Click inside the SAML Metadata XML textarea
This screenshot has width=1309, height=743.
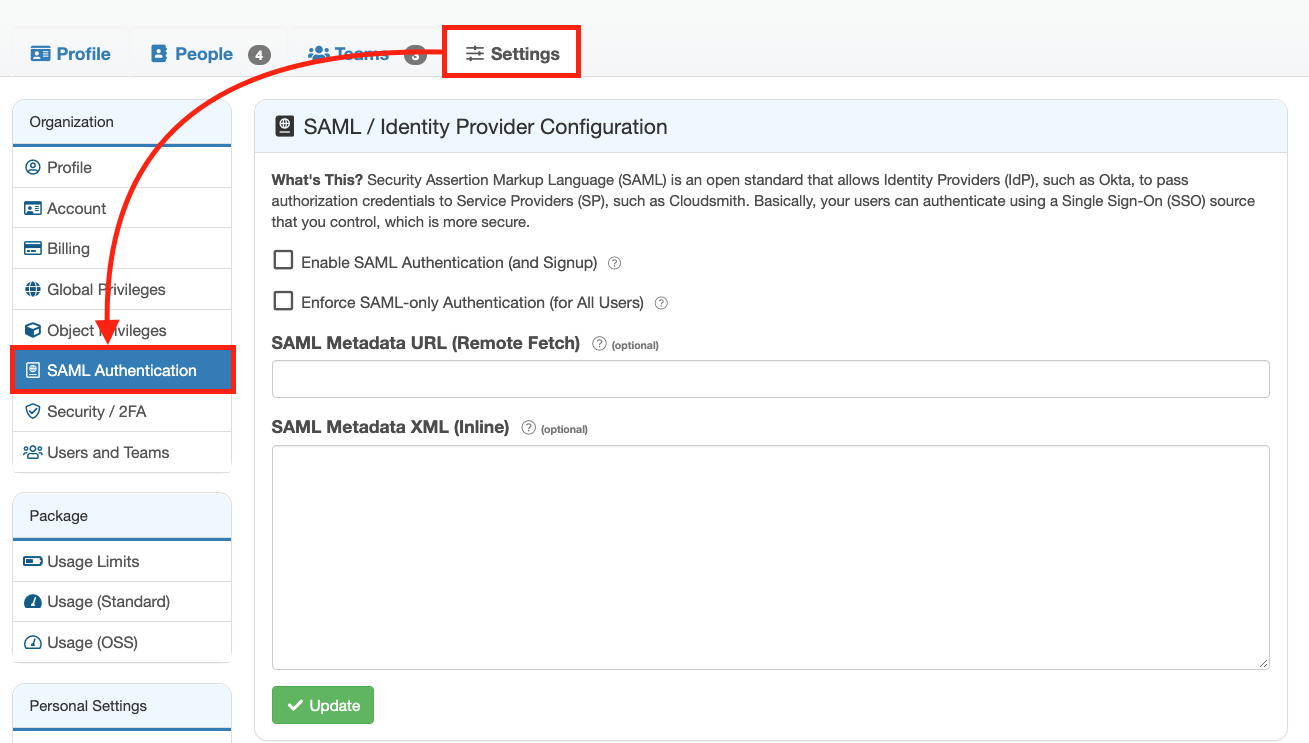pyautogui.click(x=770, y=557)
